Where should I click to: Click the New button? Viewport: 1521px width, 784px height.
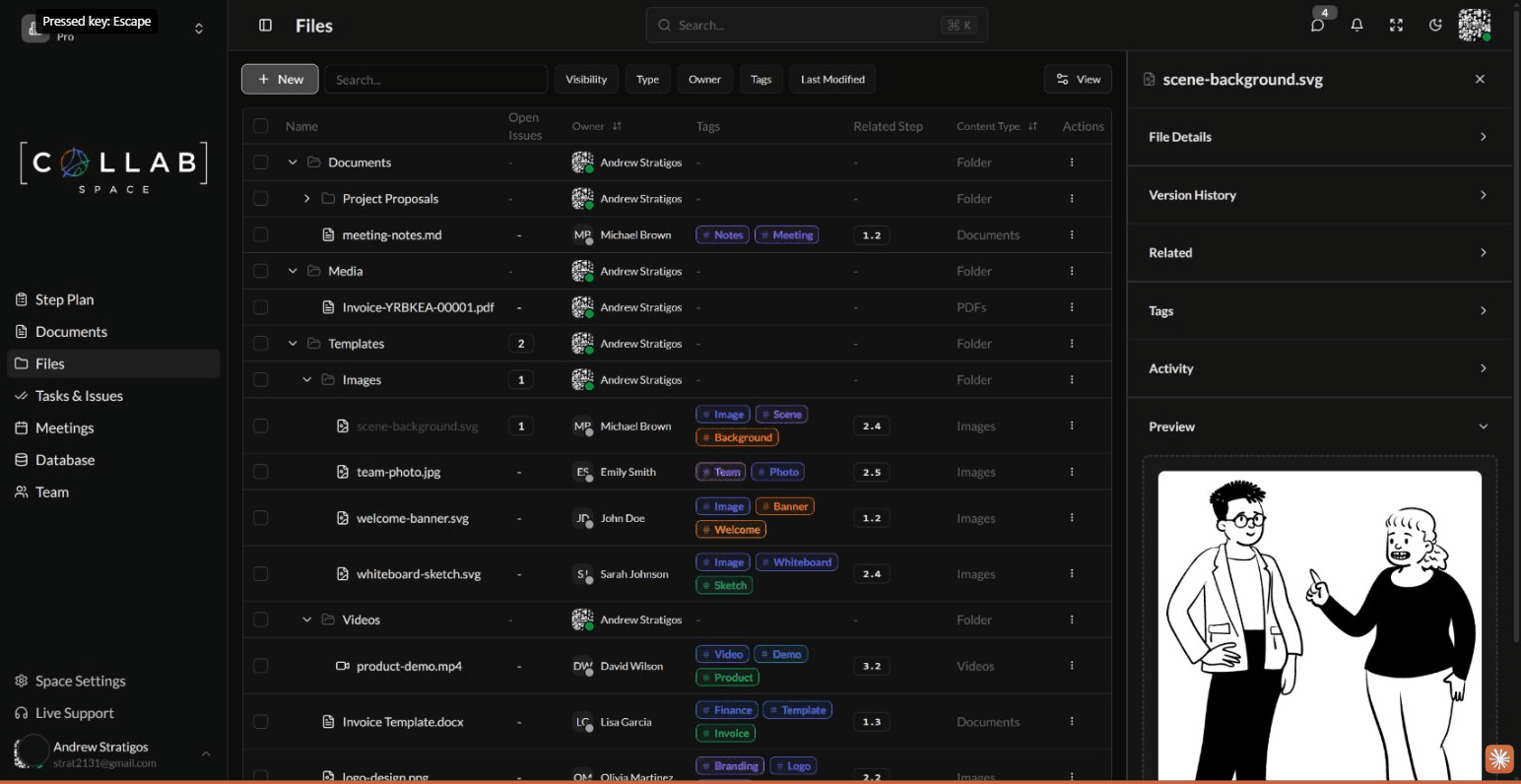280,79
